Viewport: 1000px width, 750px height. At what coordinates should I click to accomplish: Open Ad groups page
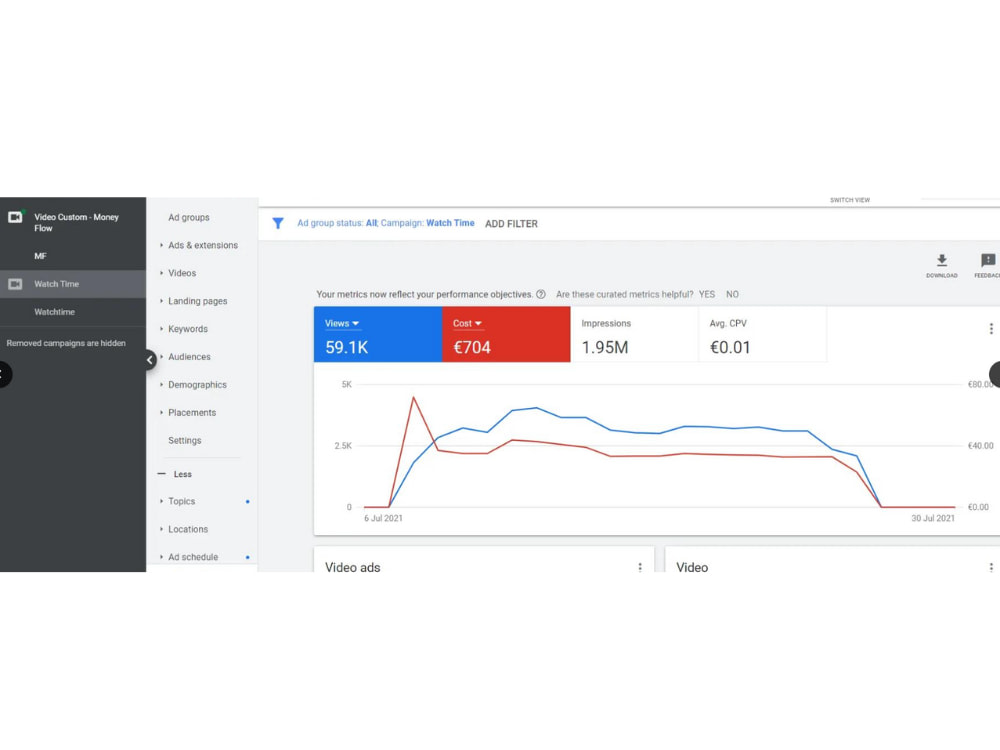pyautogui.click(x=189, y=217)
